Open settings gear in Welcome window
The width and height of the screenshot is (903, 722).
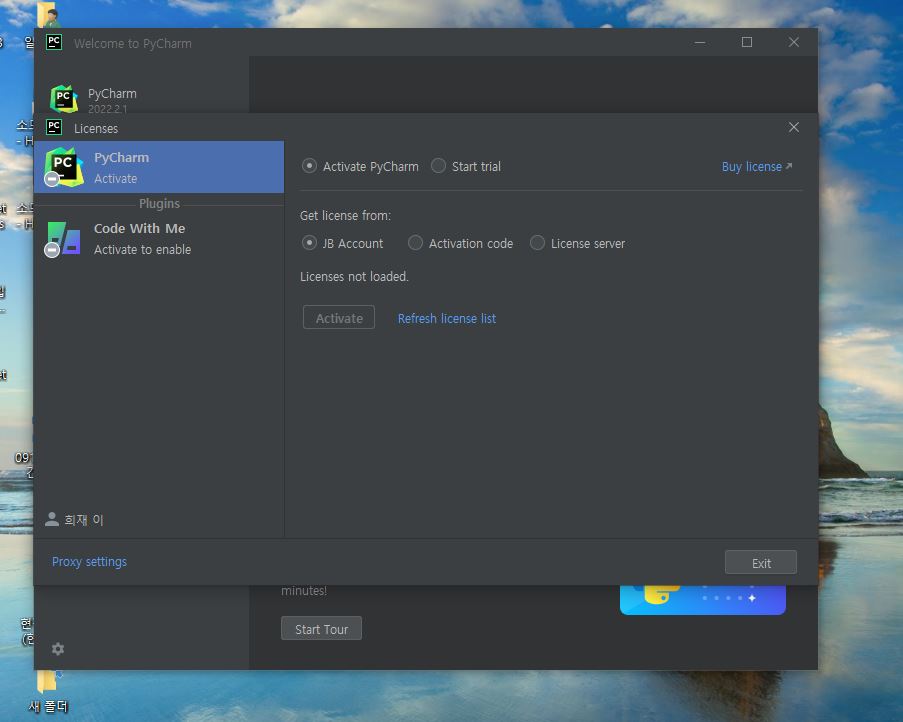pos(58,649)
